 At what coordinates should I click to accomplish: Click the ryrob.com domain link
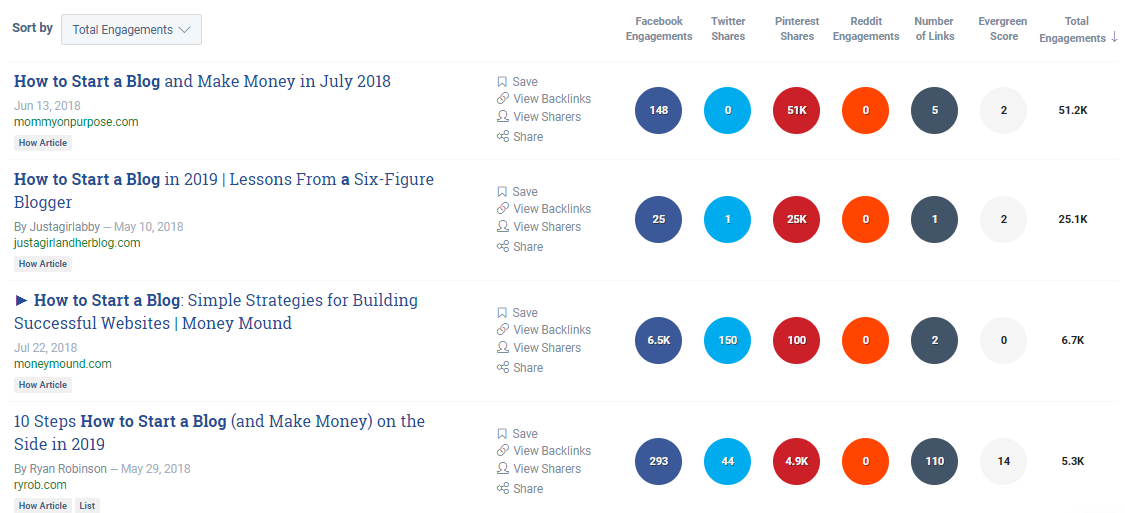(x=40, y=485)
